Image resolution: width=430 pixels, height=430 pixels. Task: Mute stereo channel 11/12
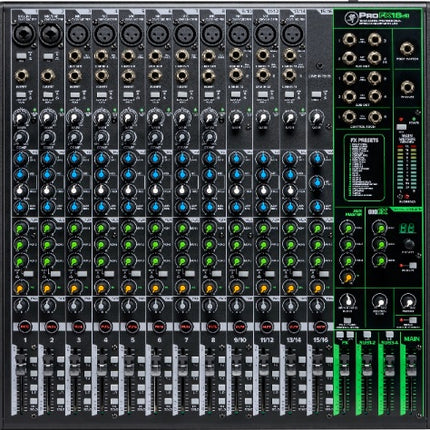pyautogui.click(x=267, y=327)
